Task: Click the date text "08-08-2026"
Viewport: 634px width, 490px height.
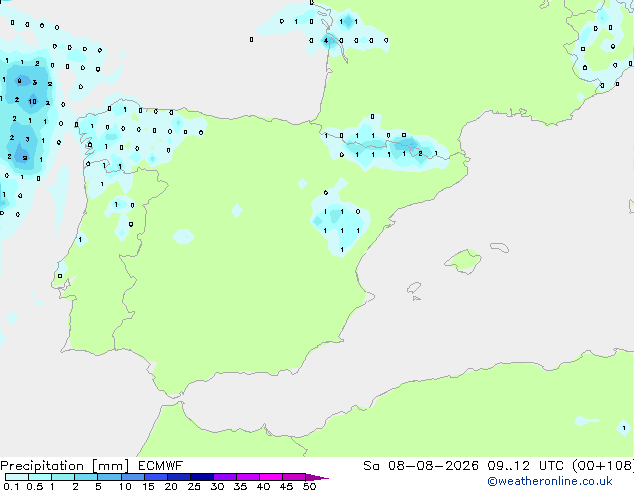Action: (433, 466)
